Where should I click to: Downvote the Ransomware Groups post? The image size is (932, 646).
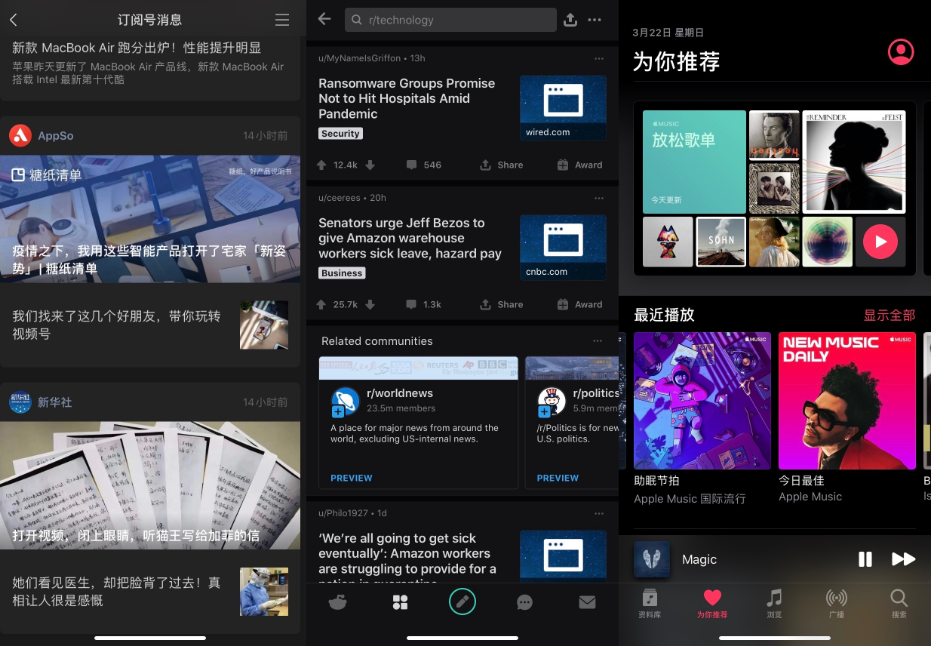pyautogui.click(x=370, y=165)
